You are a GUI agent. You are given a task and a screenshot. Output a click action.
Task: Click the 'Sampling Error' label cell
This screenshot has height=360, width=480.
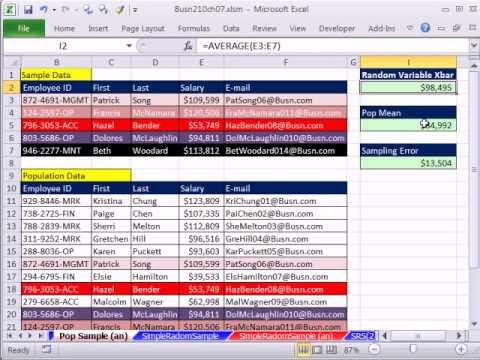(x=408, y=151)
